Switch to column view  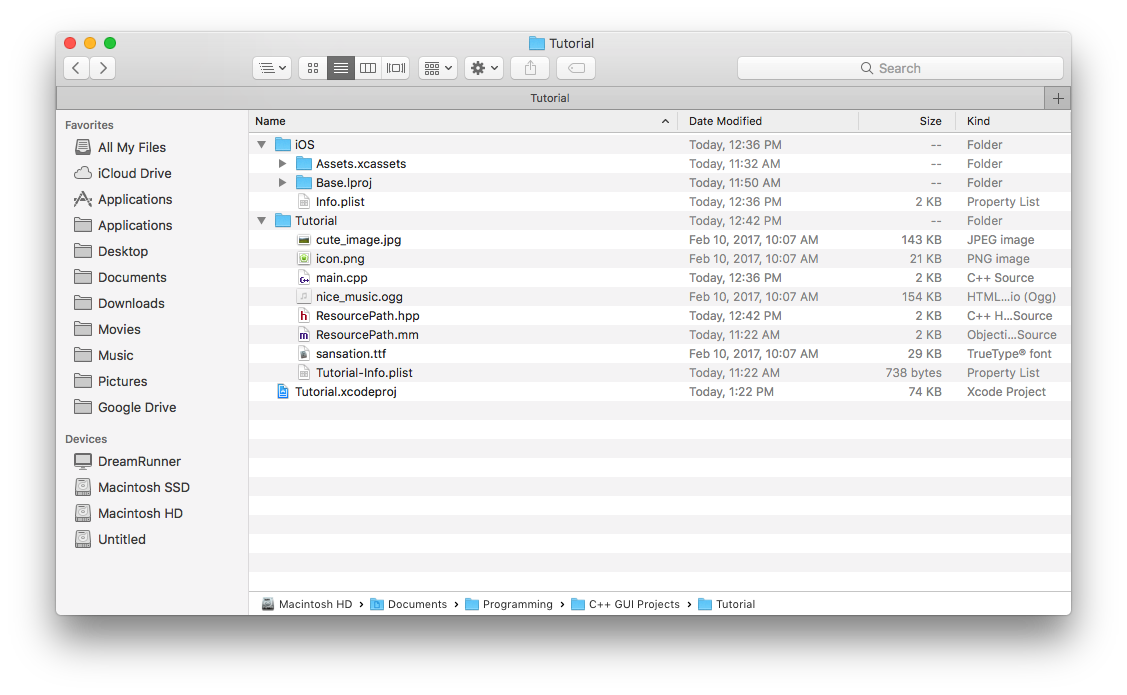(x=368, y=67)
